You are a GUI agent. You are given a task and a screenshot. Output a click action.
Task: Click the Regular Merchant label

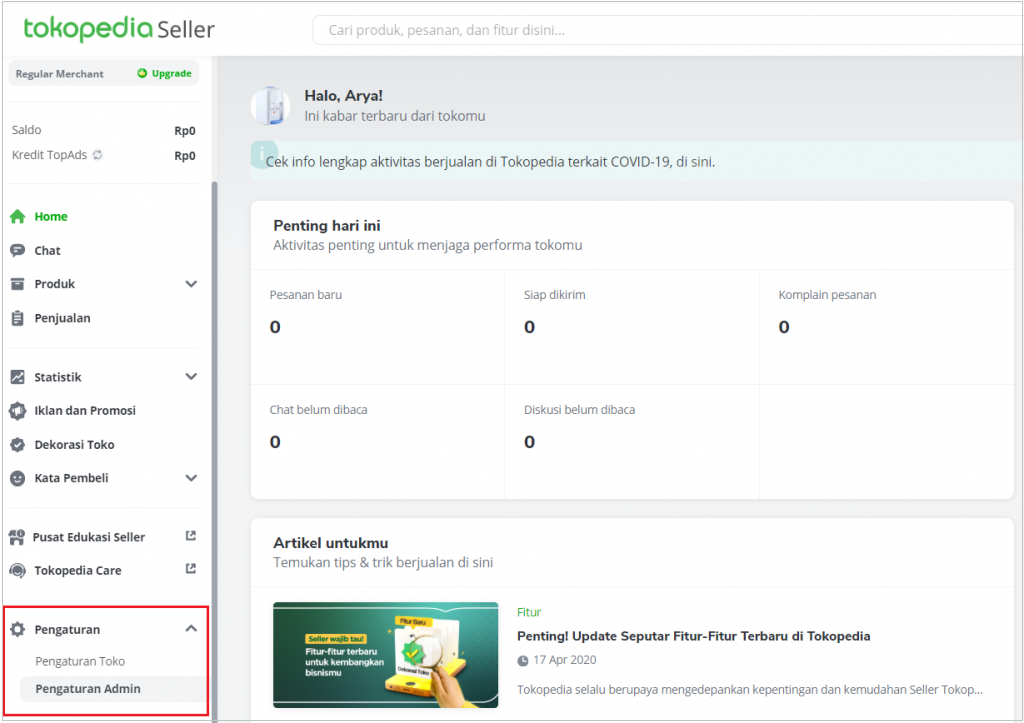[59, 74]
